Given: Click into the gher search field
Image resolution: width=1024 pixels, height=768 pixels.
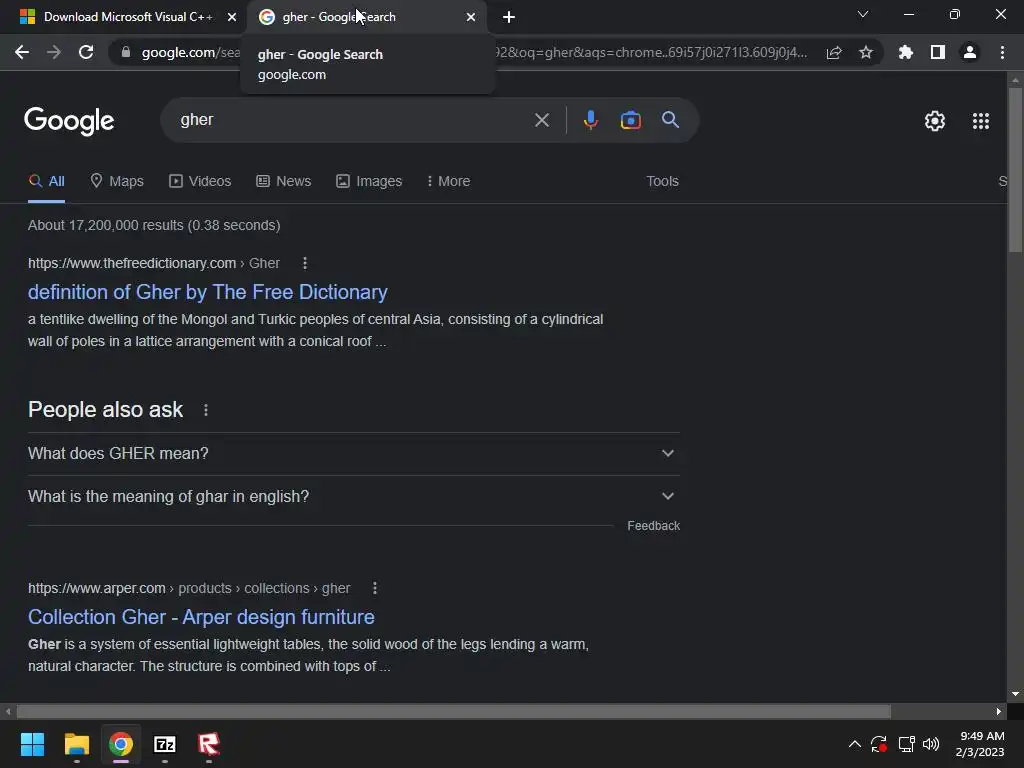Looking at the screenshot, I should (x=353, y=120).
